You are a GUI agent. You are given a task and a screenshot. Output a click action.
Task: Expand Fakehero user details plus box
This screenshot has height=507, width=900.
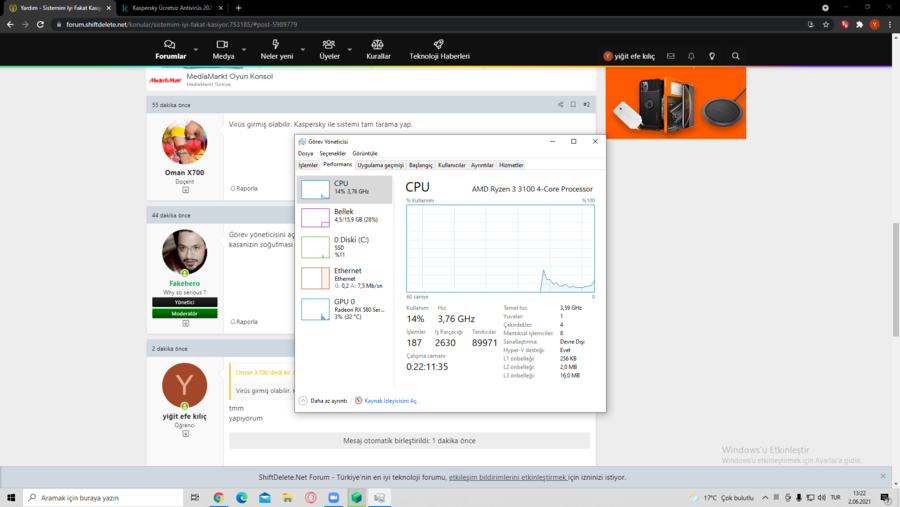185,323
